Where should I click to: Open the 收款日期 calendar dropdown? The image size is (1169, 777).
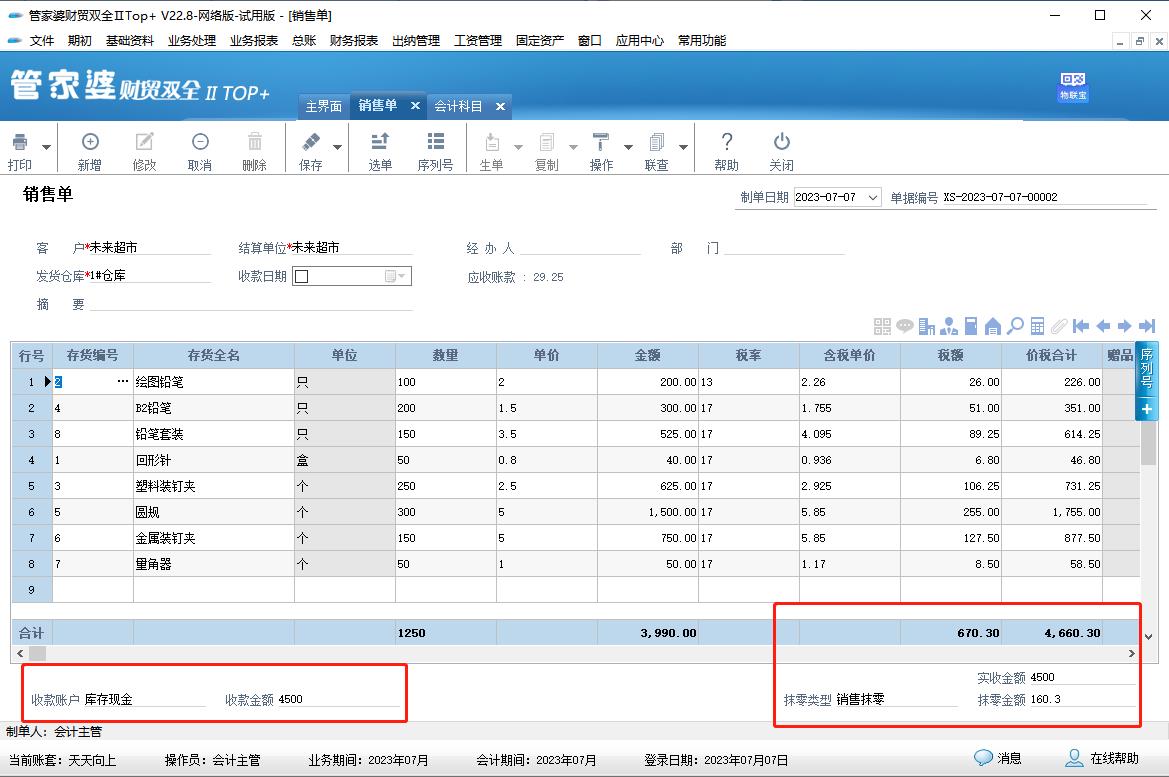[395, 277]
